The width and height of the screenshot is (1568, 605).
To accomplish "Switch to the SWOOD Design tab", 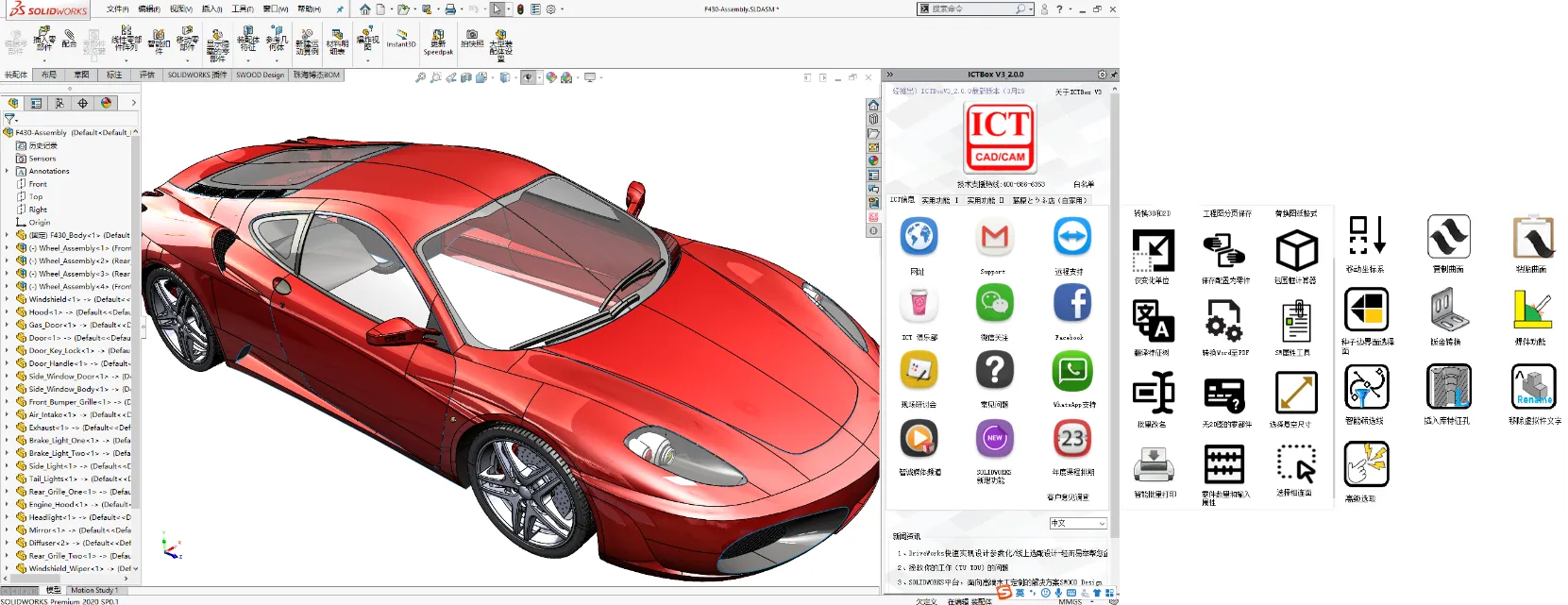I will (x=260, y=75).
